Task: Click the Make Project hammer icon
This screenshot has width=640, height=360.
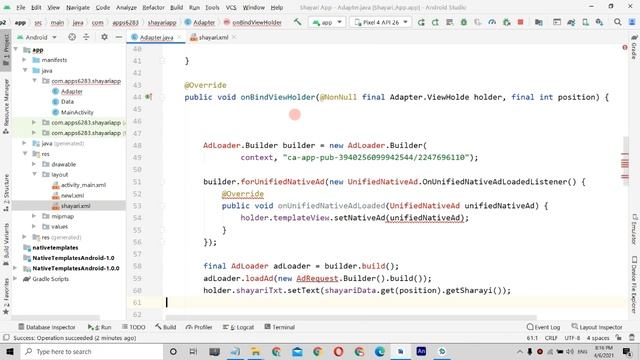Action: pos(298,22)
